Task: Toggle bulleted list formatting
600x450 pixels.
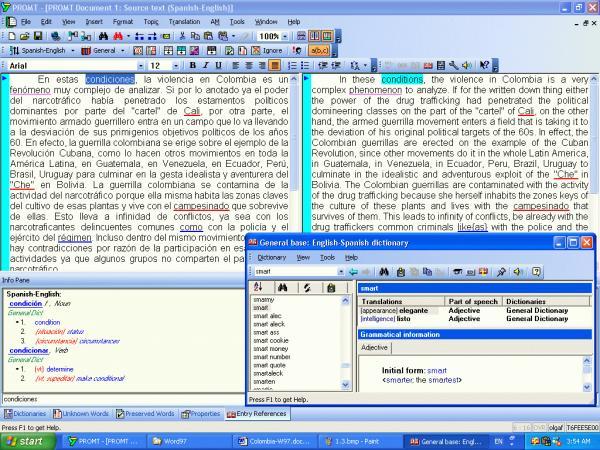Action: click(x=305, y=65)
